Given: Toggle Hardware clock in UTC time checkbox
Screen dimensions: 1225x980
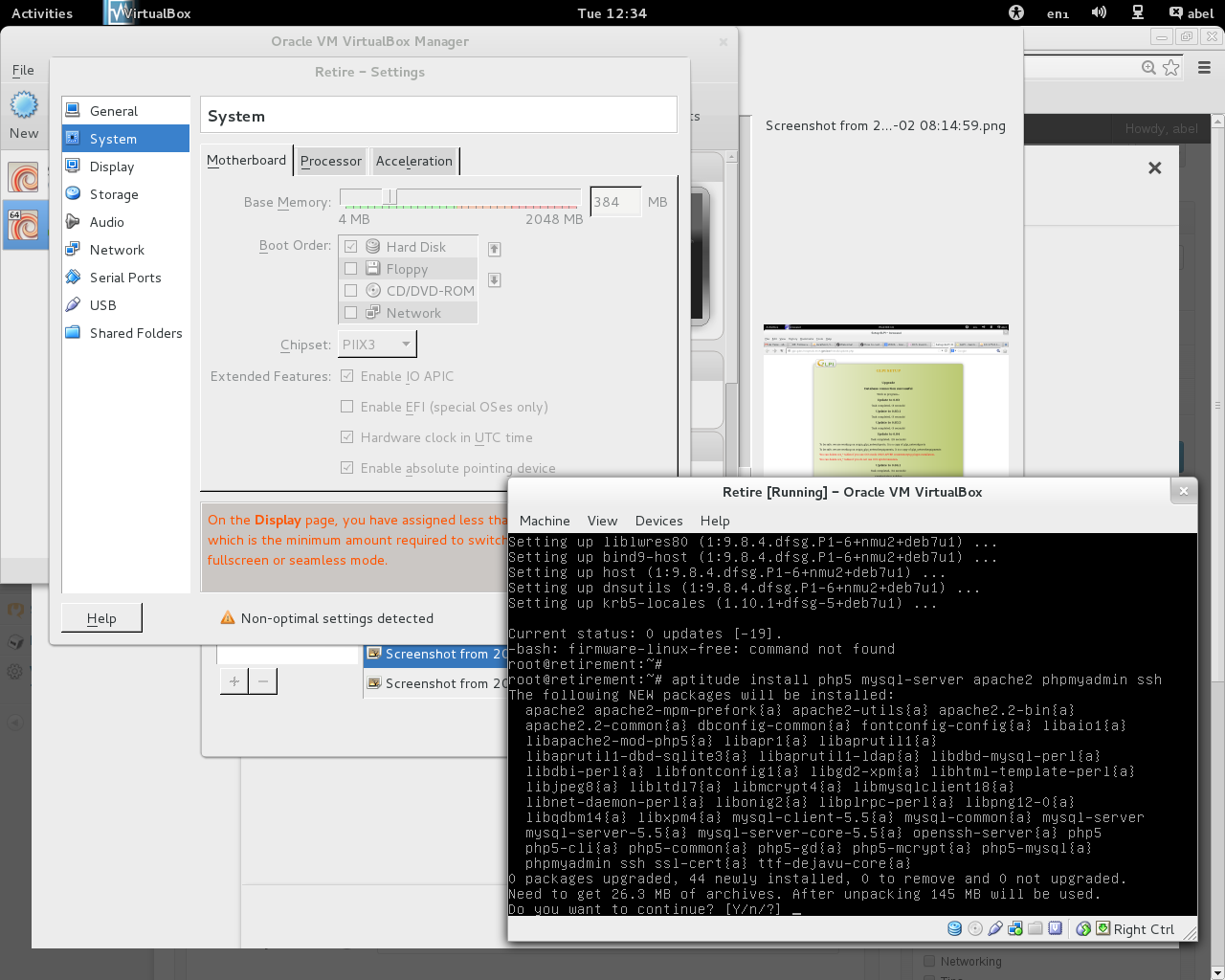Looking at the screenshot, I should point(347,437).
